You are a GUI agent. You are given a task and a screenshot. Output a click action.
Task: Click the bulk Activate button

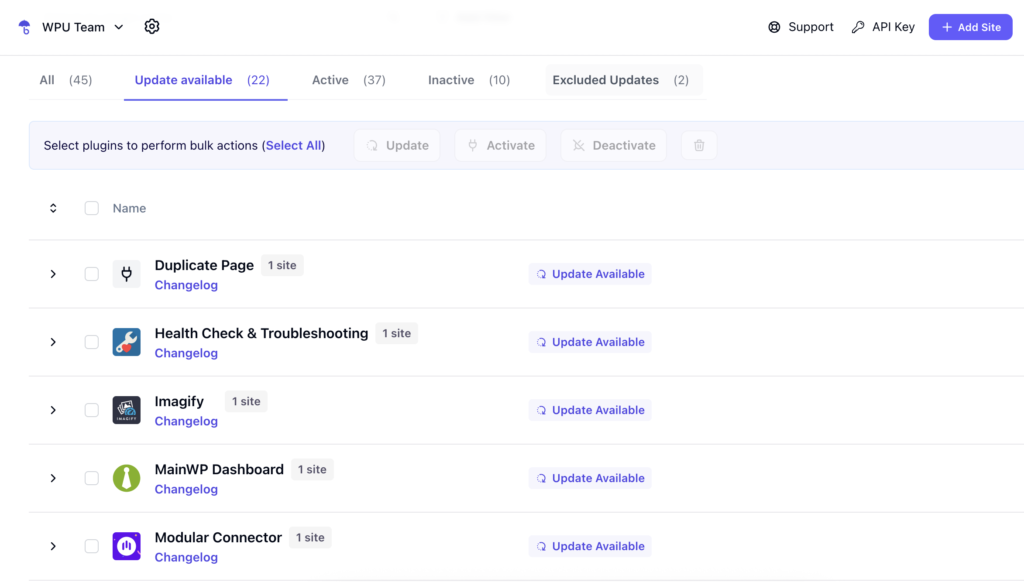pyautogui.click(x=501, y=145)
